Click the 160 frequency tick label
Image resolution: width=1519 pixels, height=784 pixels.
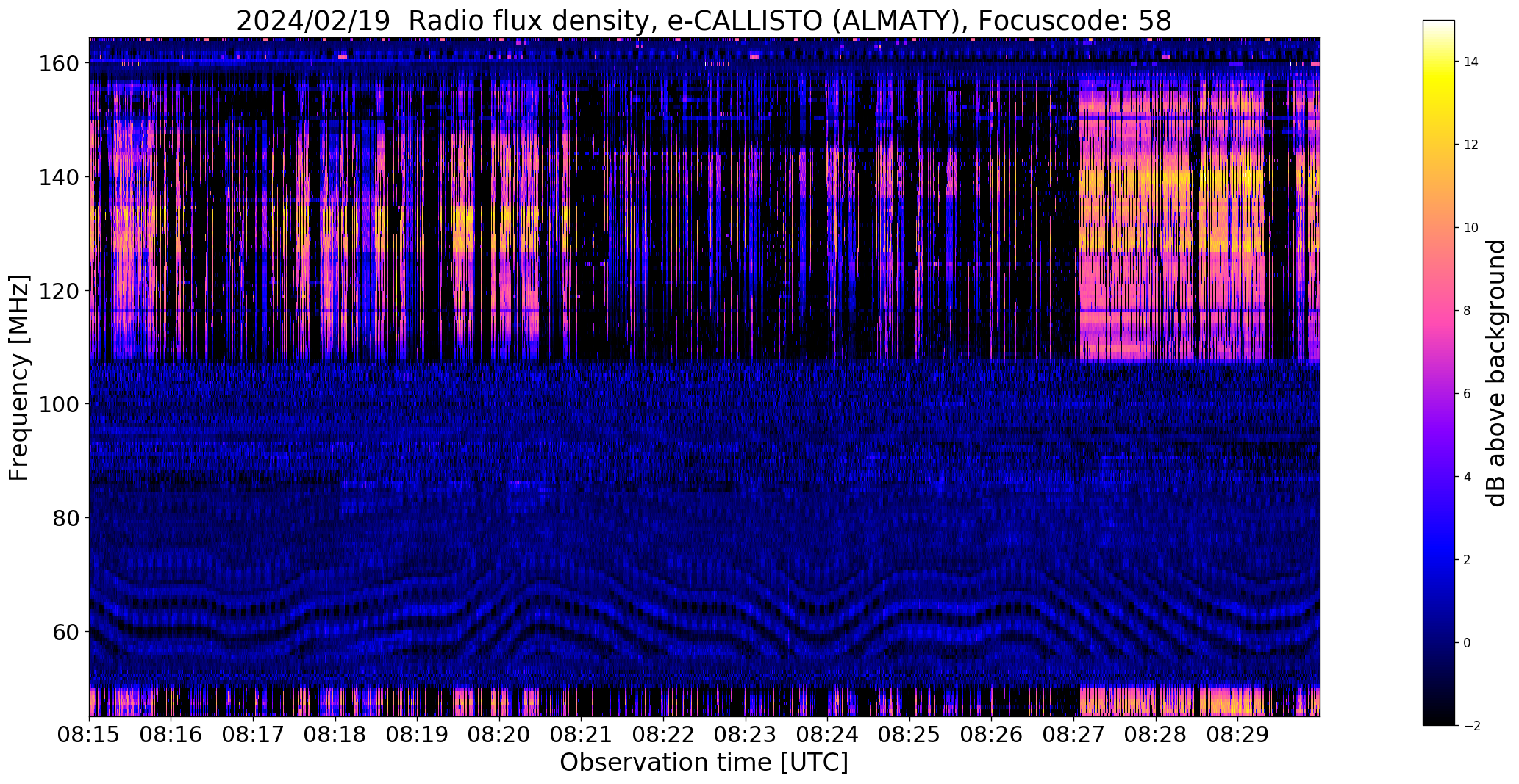click(x=59, y=64)
